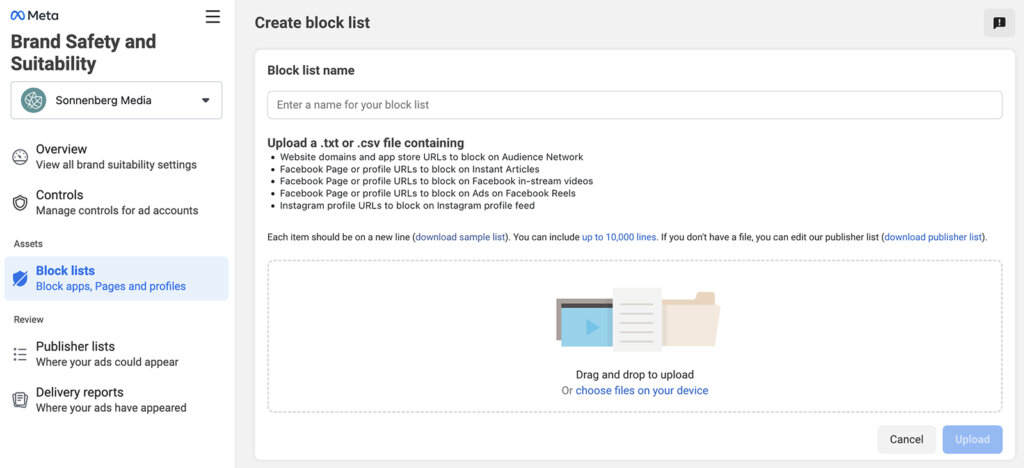Viewport: 1024px width, 468px height.
Task: Click the Overview gauge icon
Action: click(x=20, y=157)
